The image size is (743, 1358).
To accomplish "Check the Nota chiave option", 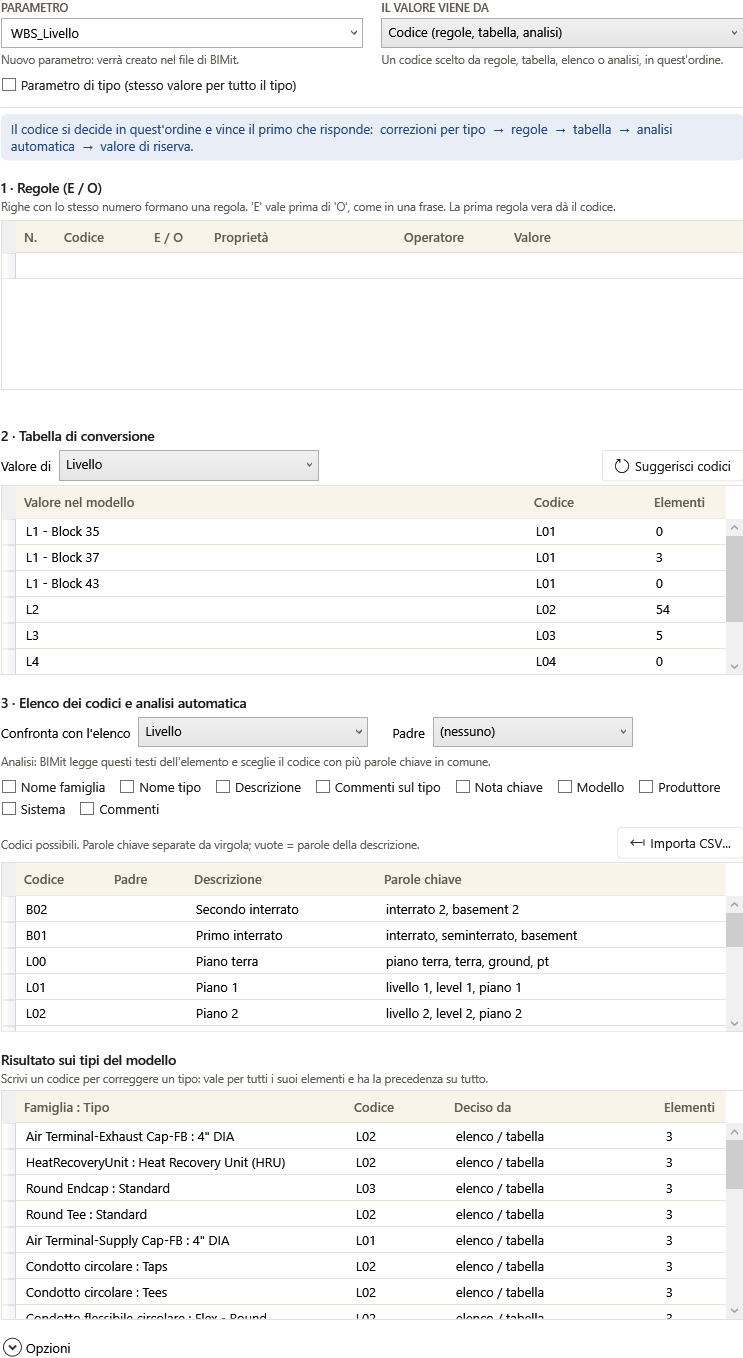I will tap(463, 787).
